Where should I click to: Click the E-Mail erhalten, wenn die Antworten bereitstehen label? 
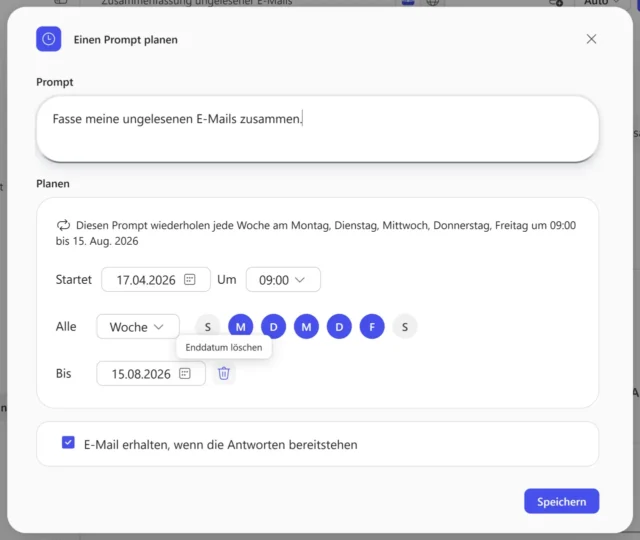[221, 444]
